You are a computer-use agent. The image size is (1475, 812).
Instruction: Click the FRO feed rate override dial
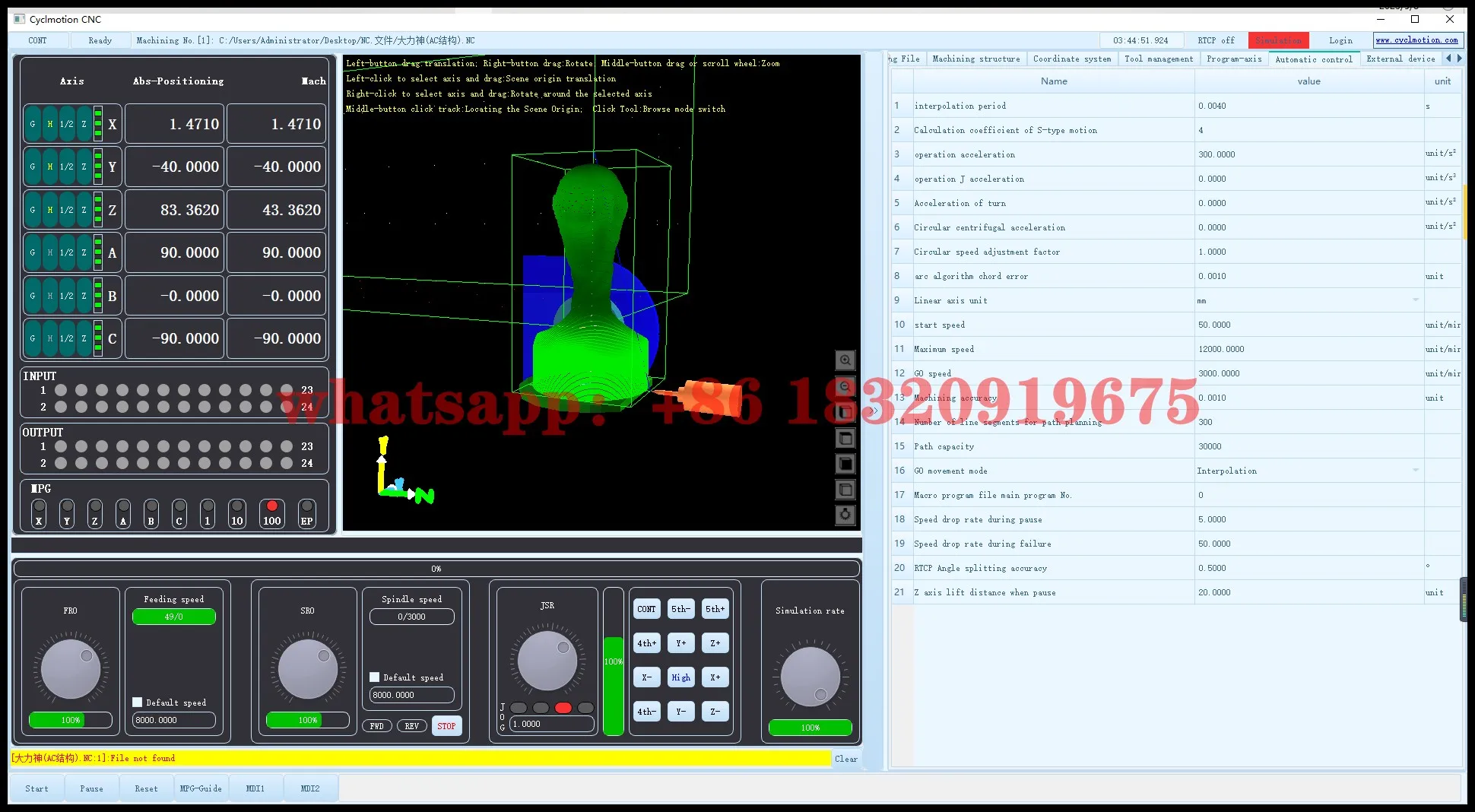[71, 669]
